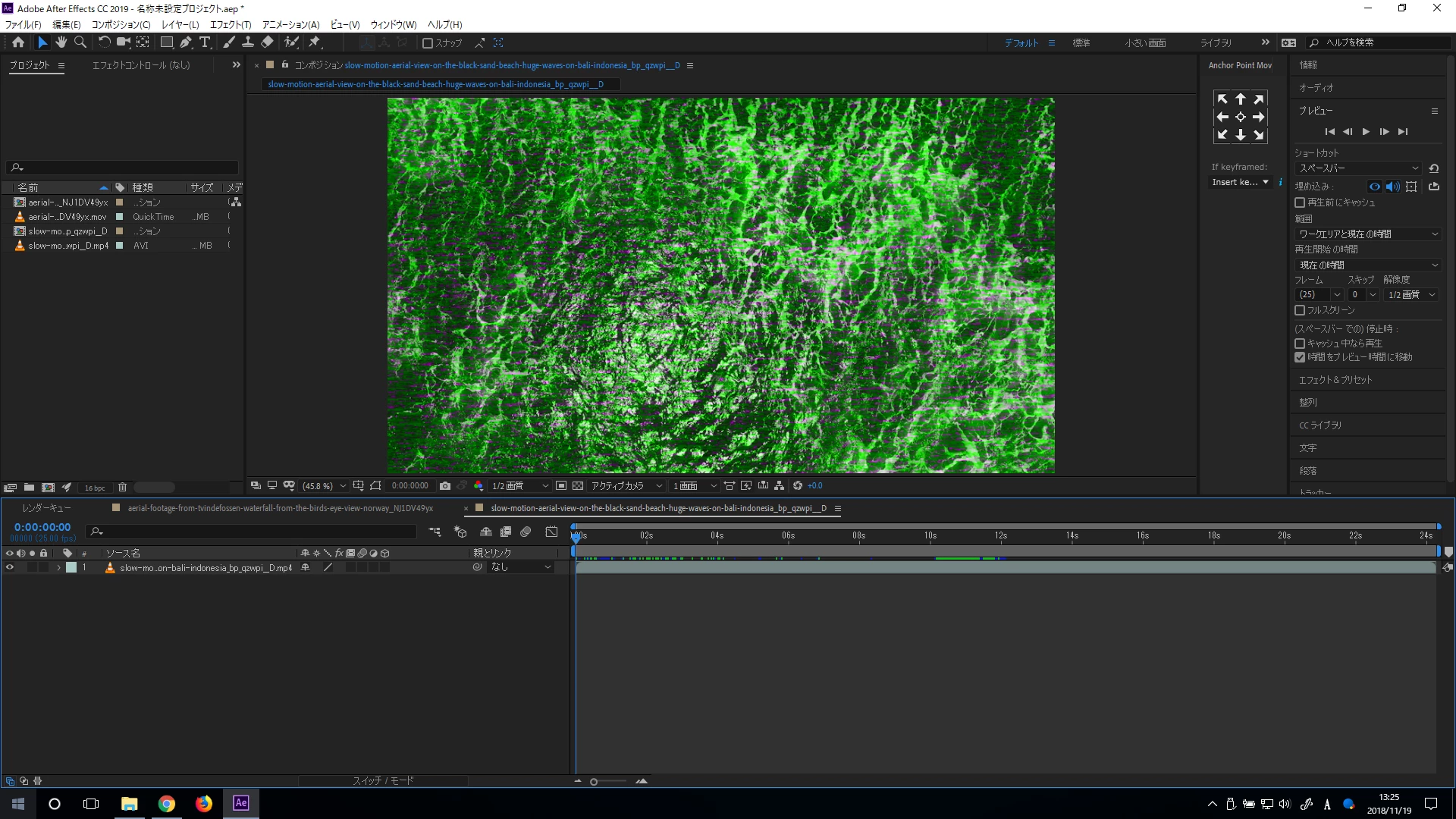
Task: Switch to the aerial-footage Norway timeline tab
Action: pos(280,508)
